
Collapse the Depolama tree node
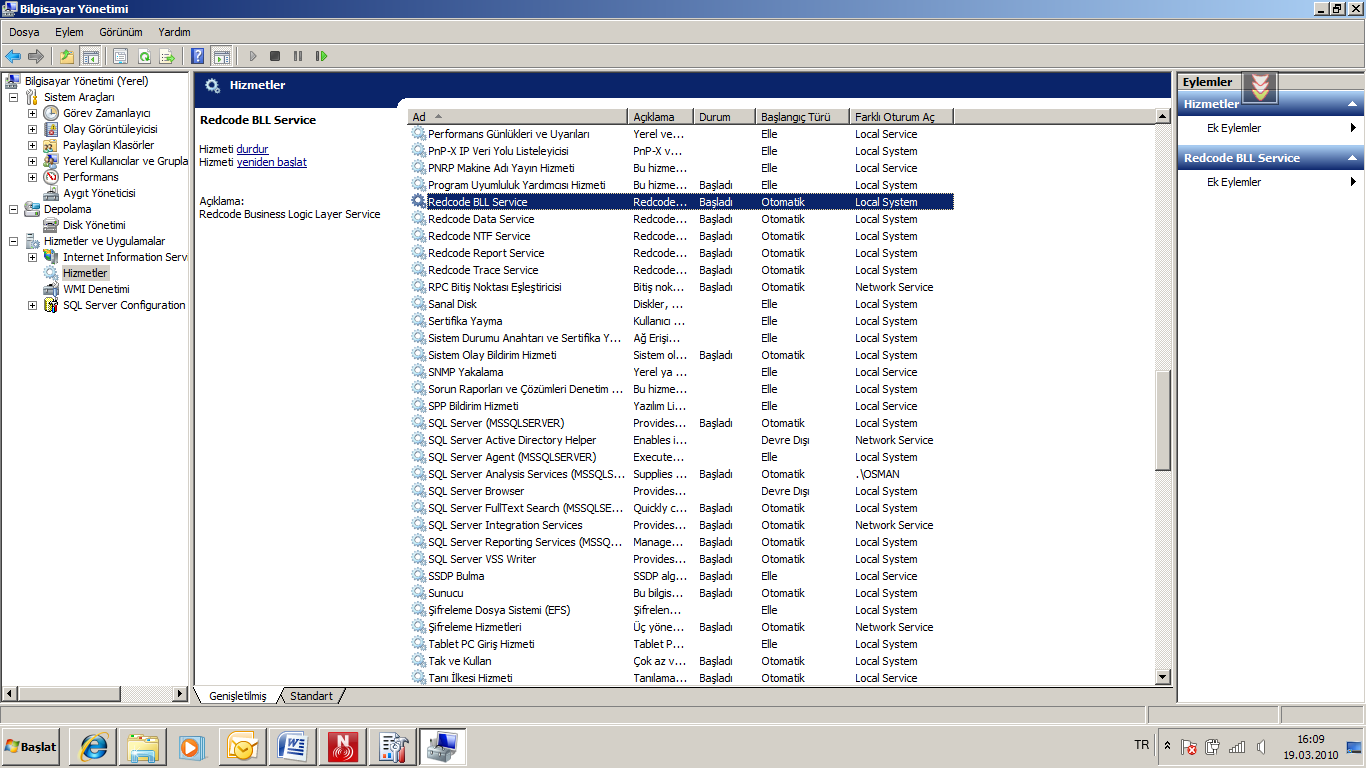point(13,209)
